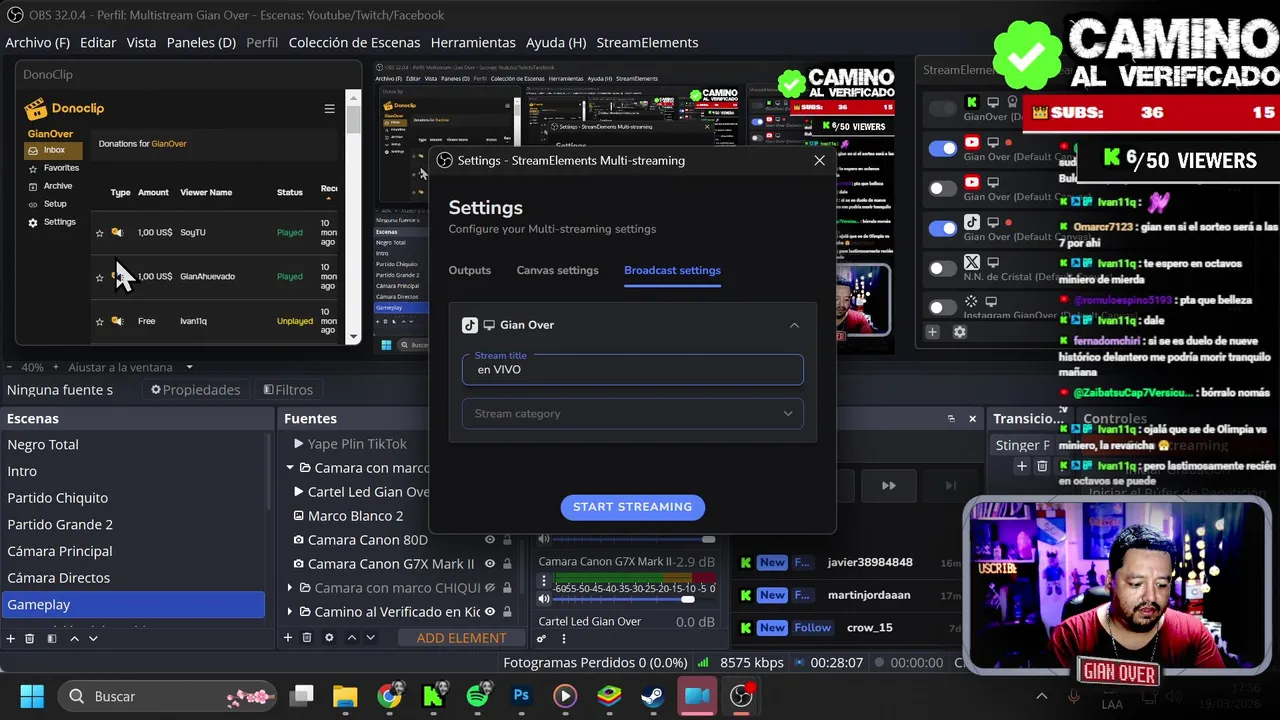Open Chrome from the taskbar
Image resolution: width=1280 pixels, height=720 pixels.
pyautogui.click(x=389, y=696)
